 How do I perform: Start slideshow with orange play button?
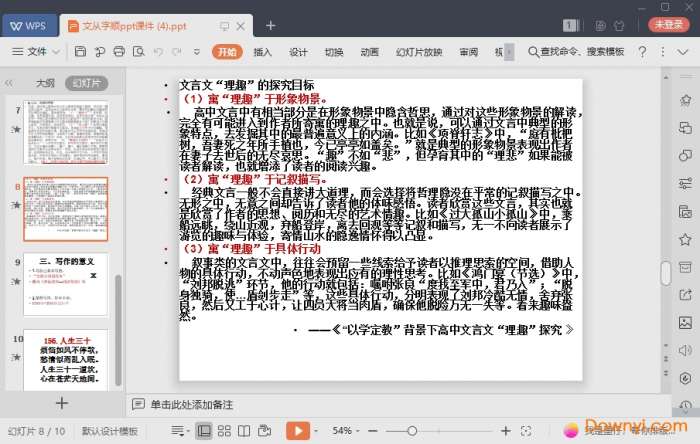297,430
